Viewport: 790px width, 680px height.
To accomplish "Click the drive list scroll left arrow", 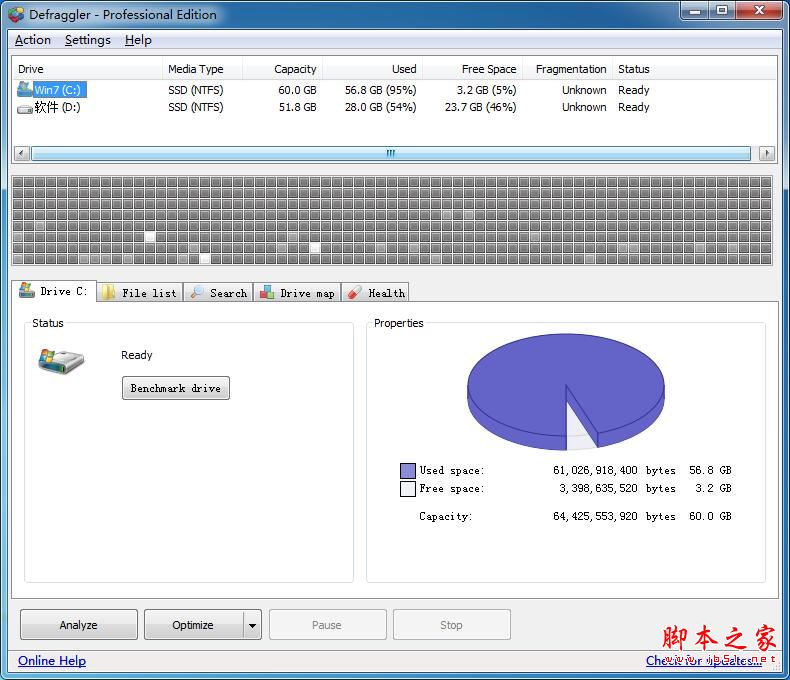I will click(x=21, y=153).
